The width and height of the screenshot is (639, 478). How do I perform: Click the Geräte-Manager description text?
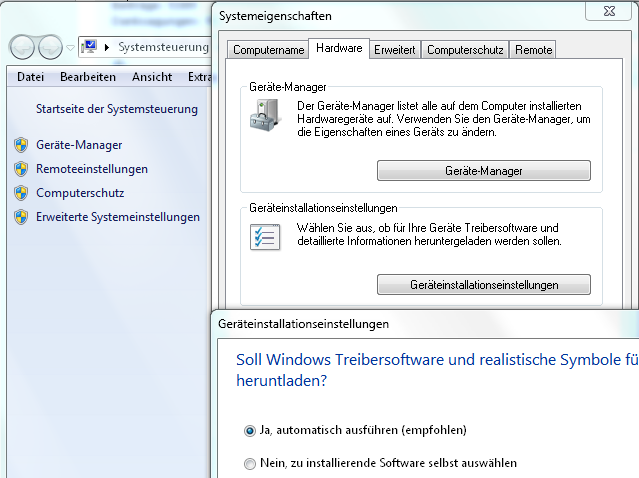click(443, 119)
